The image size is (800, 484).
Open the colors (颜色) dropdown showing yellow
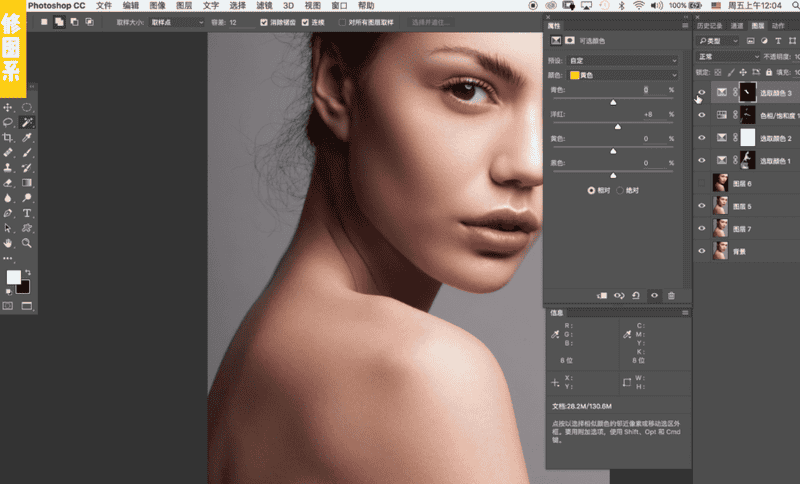coord(622,75)
